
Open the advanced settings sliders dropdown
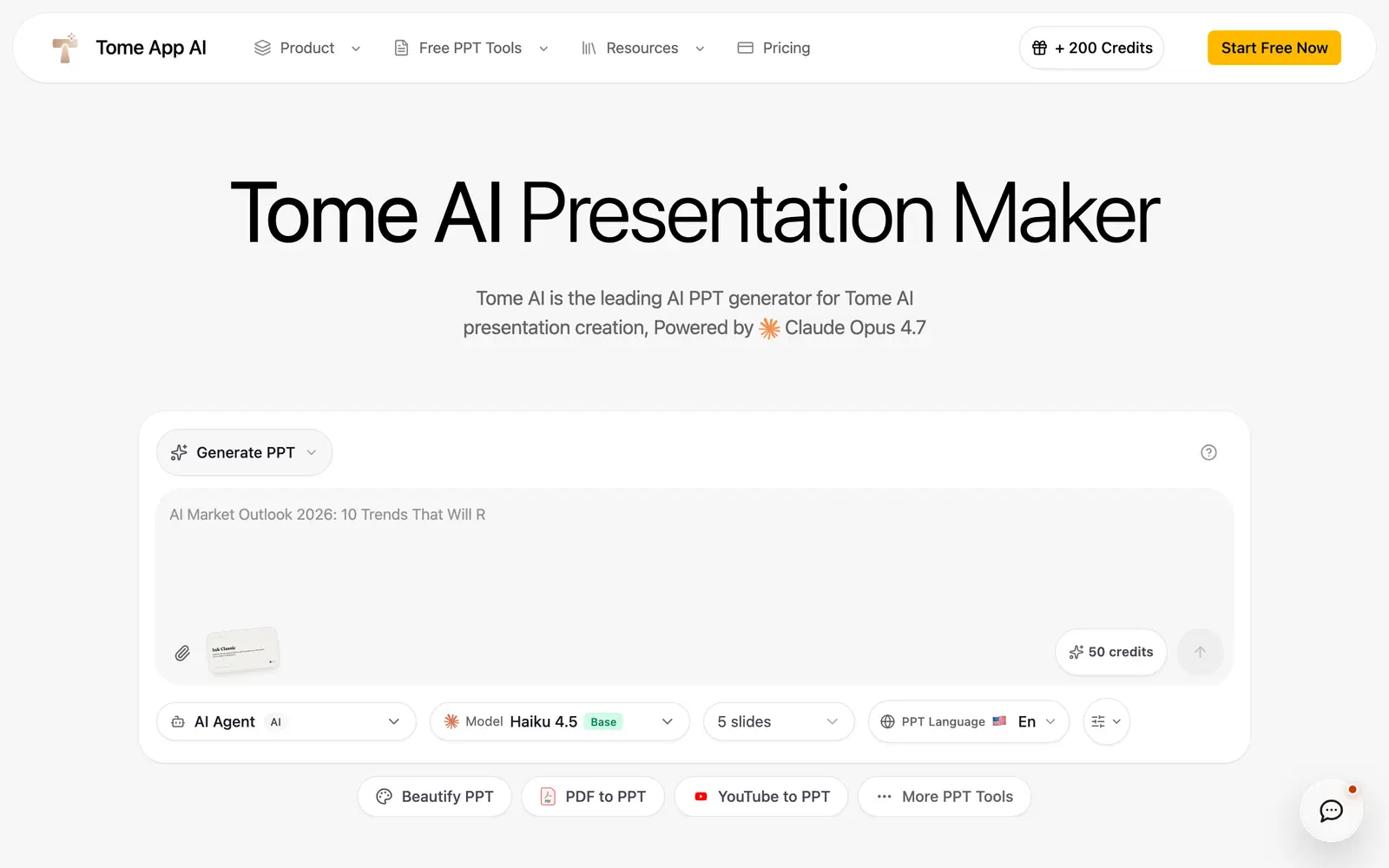pos(1107,721)
